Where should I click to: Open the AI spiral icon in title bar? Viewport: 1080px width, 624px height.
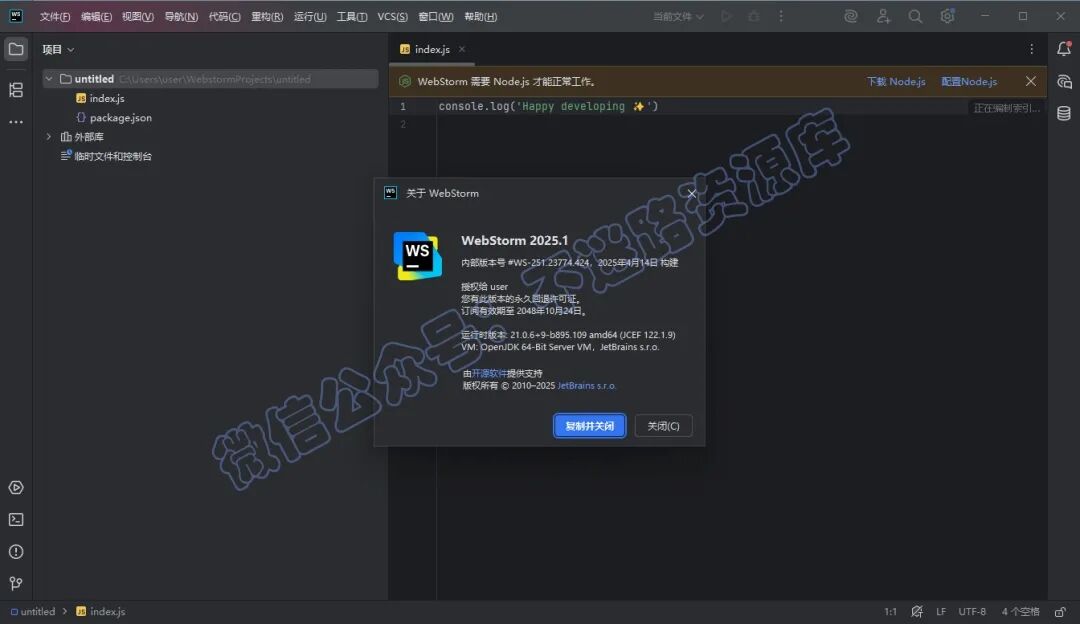[x=851, y=16]
